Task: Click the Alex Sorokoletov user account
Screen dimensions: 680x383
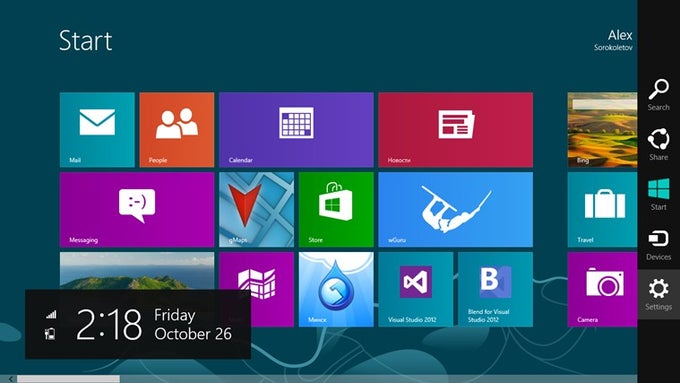Action: pos(613,40)
